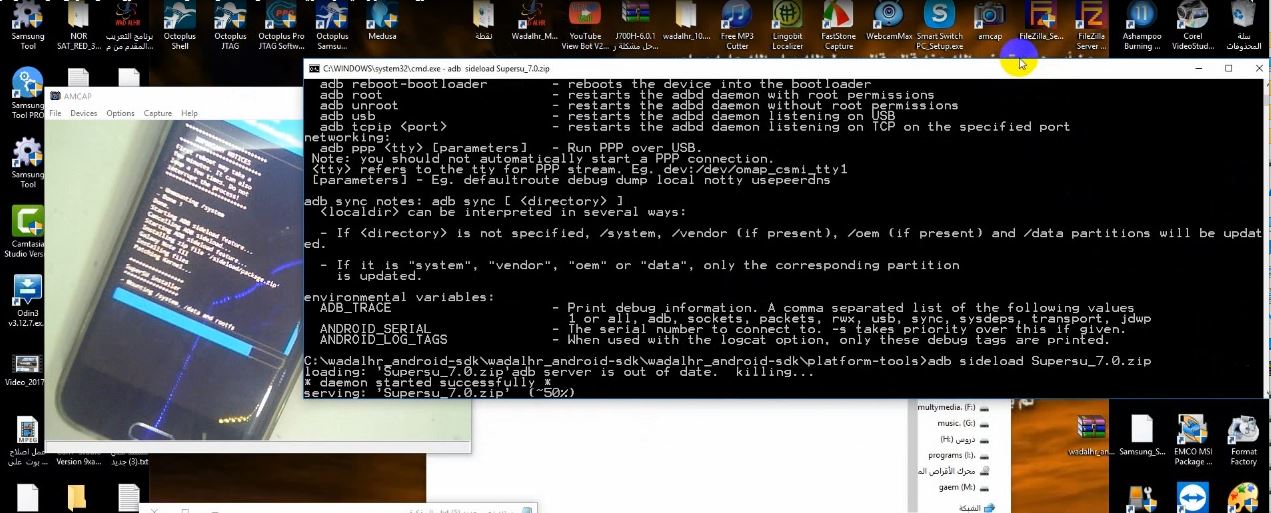
Task: Select music (G:) drive in Explorer
Action: click(x=963, y=424)
